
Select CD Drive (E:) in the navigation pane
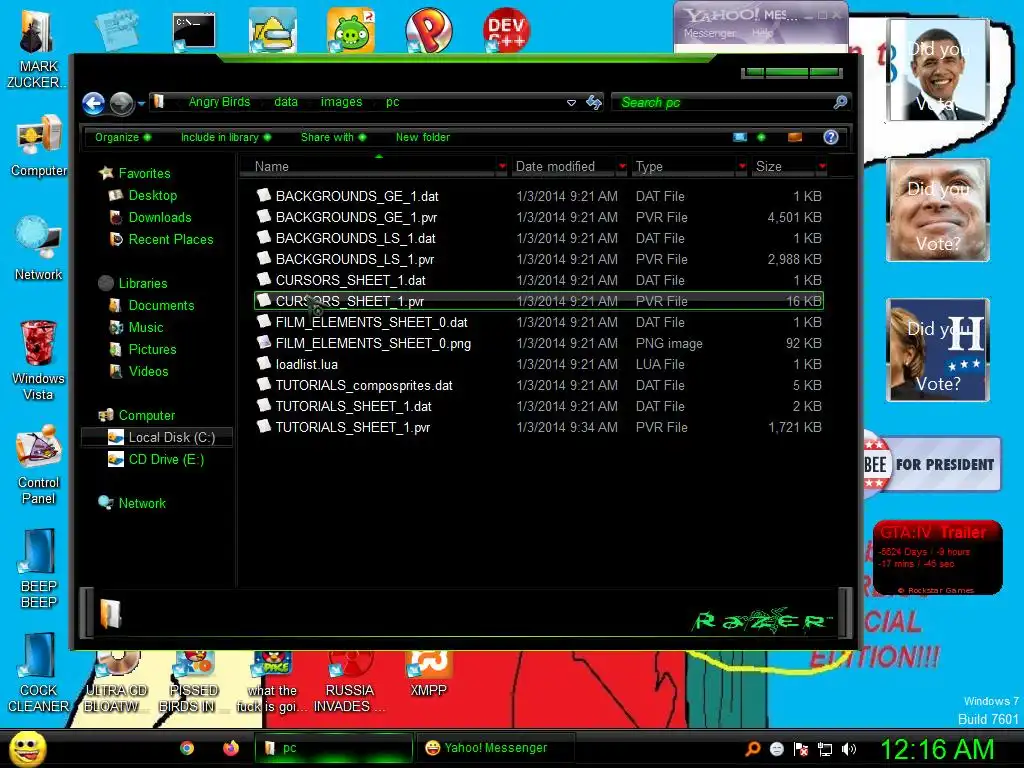[166, 460]
